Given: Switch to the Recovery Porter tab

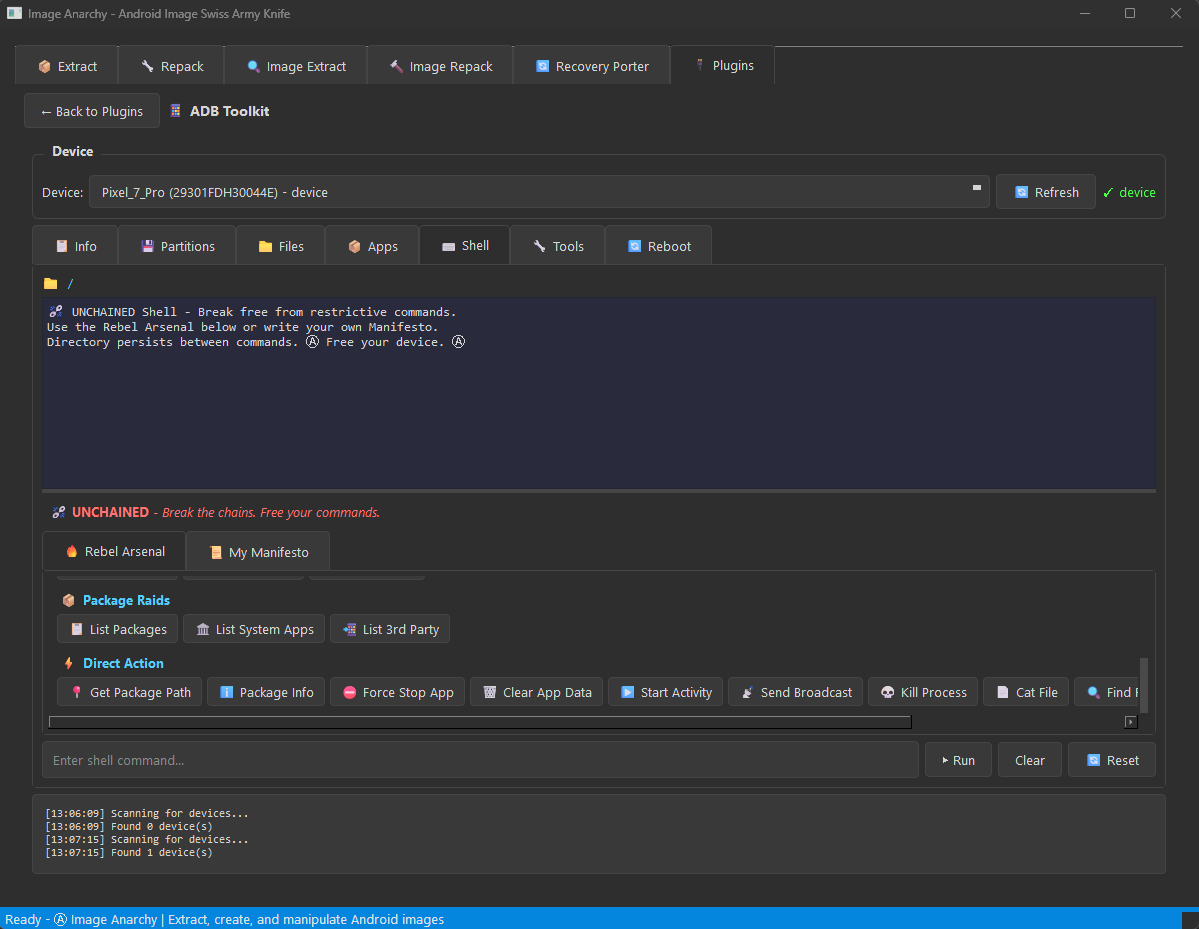Looking at the screenshot, I should point(591,66).
